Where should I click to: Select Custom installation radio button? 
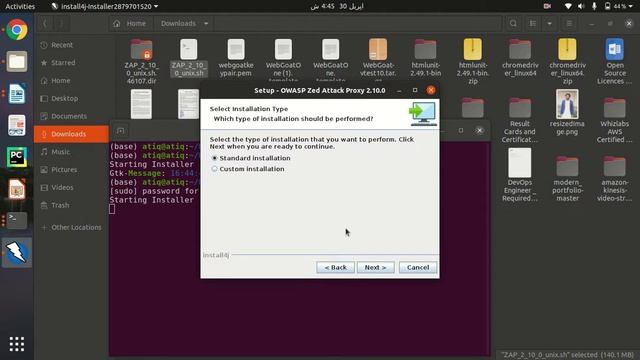[x=215, y=169]
